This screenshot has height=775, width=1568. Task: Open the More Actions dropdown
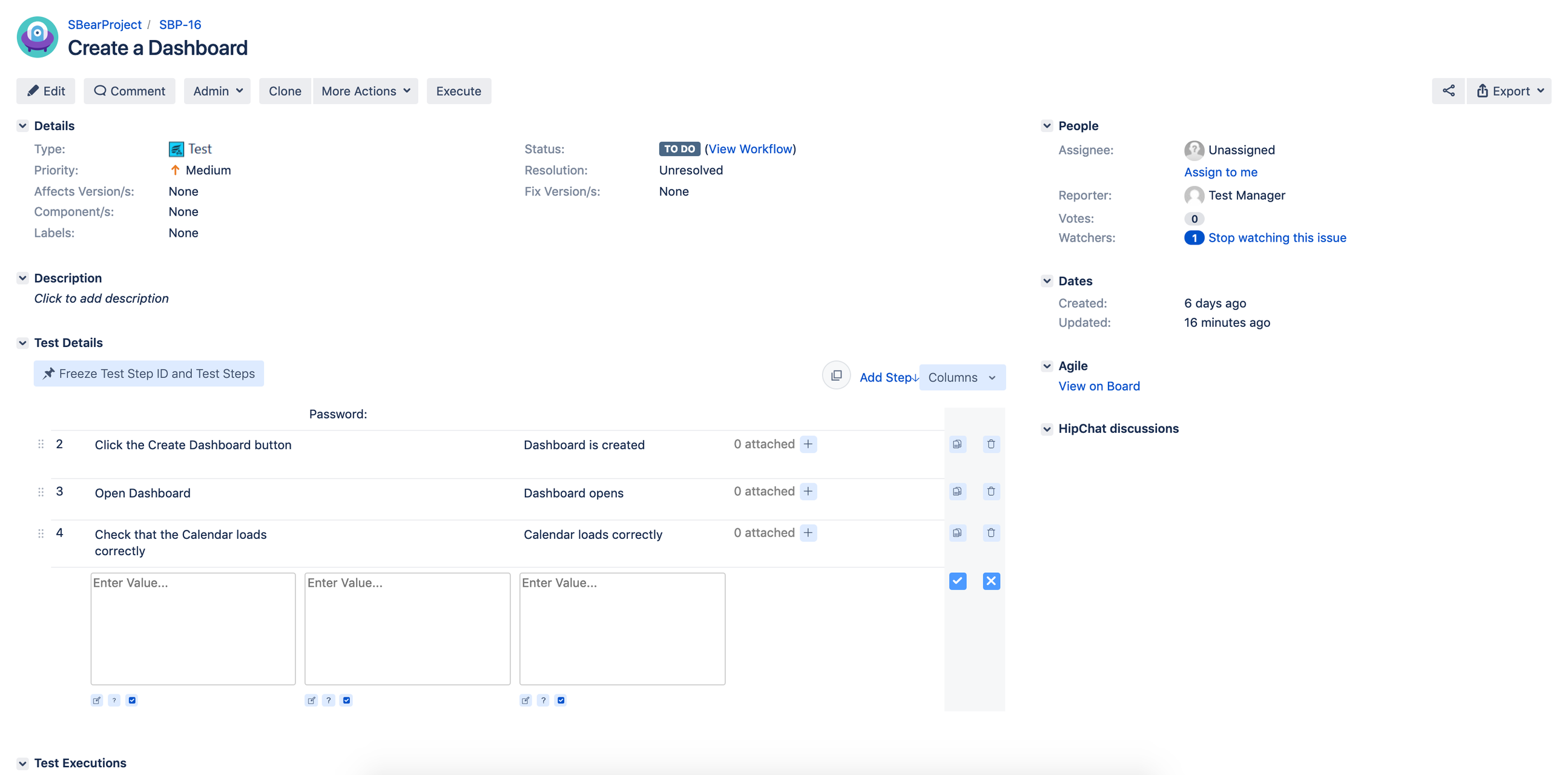coord(365,91)
